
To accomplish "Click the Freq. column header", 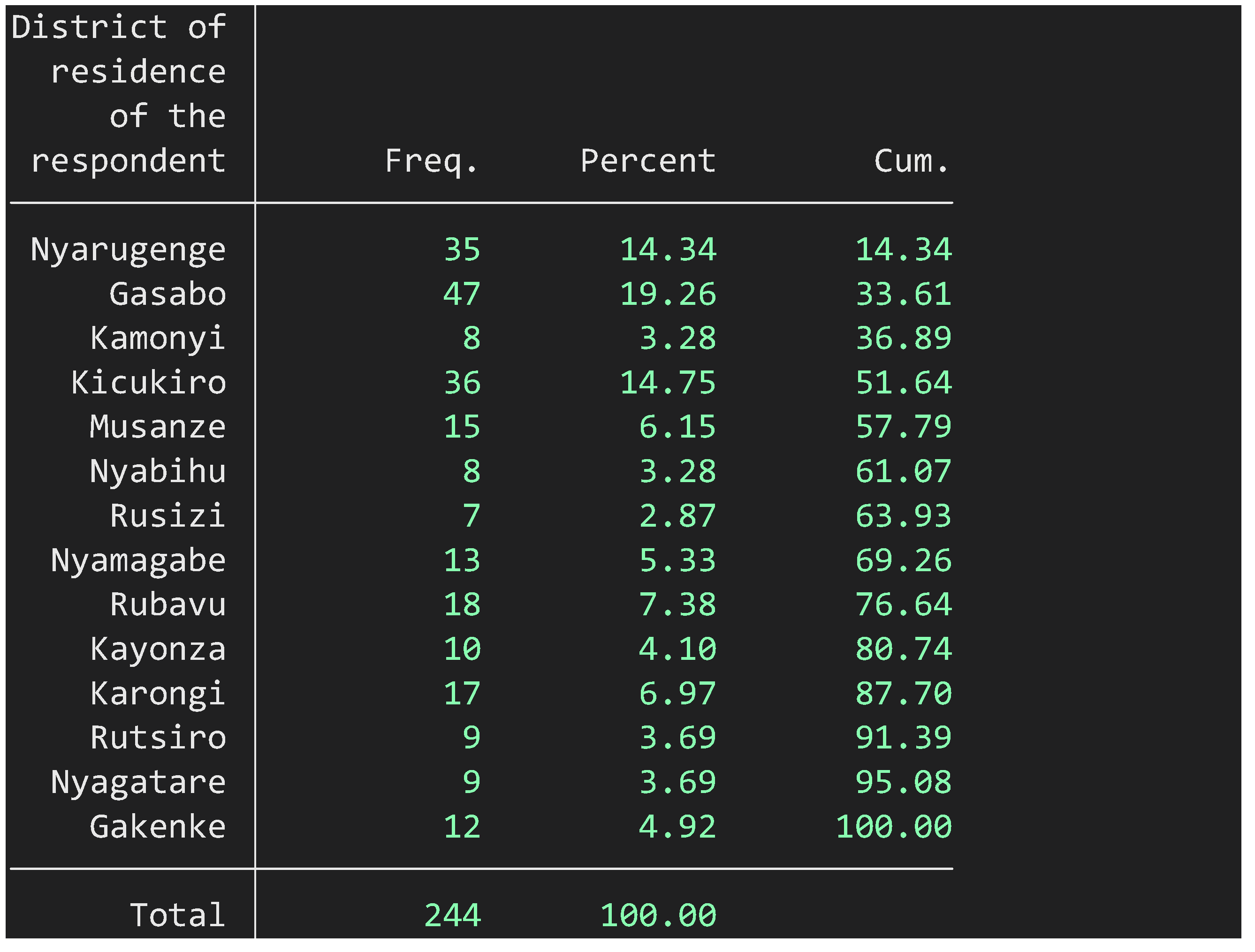I will [x=431, y=162].
